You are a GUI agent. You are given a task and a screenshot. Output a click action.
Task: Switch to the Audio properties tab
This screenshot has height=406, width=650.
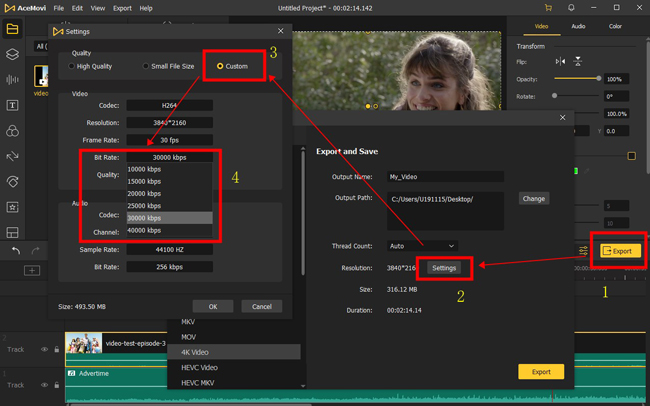[x=578, y=26]
